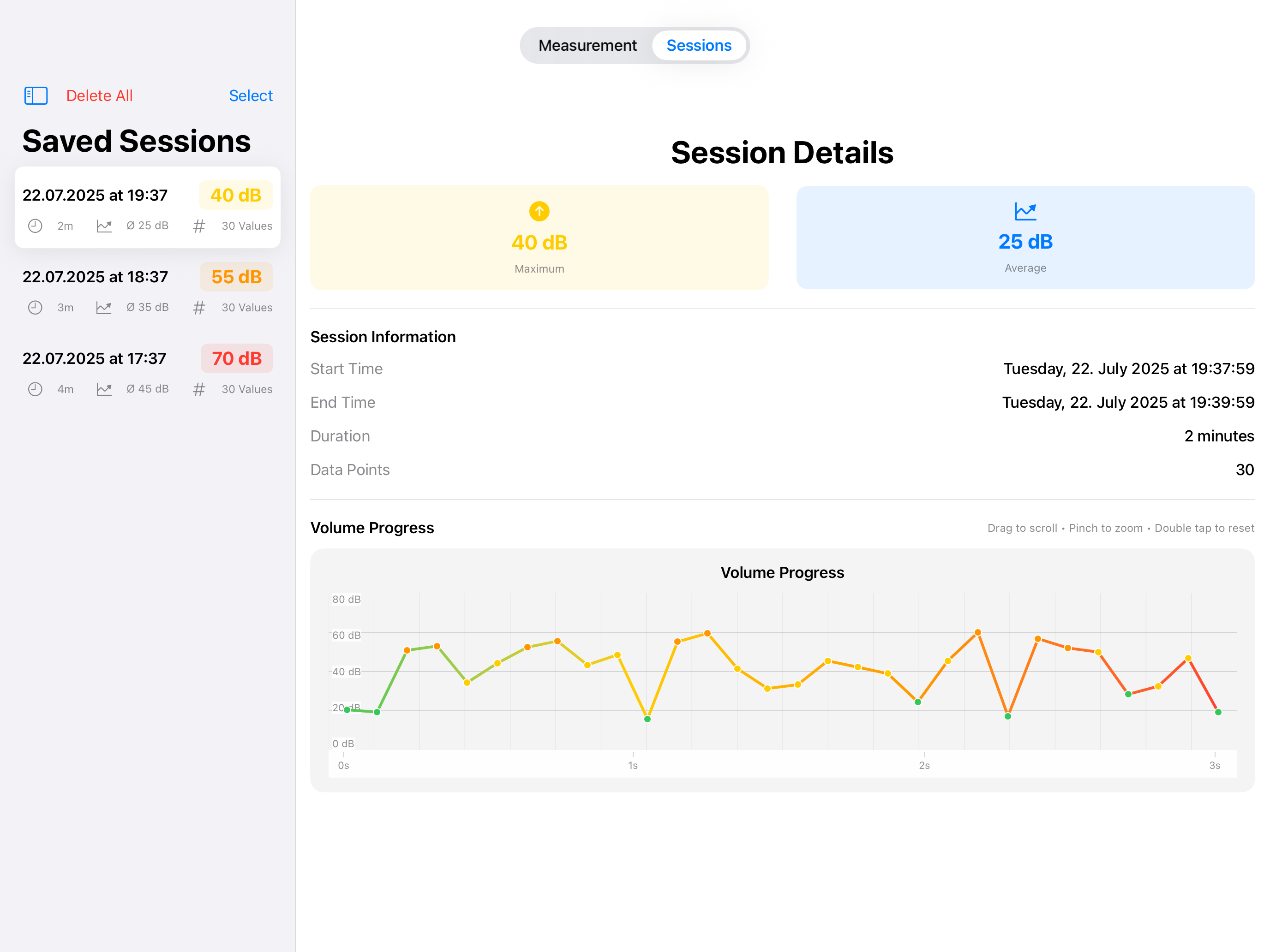Image resolution: width=1270 pixels, height=952 pixels.
Task: Open session 22.07.2025 at 19:37
Action: 148,207
